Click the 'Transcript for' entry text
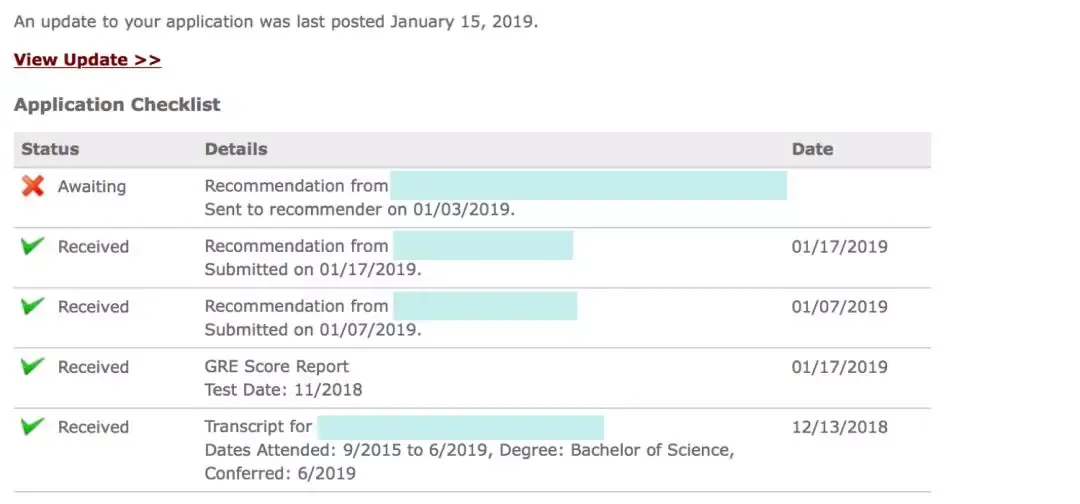Screen dimensions: 1080x504 pyautogui.click(x=258, y=427)
